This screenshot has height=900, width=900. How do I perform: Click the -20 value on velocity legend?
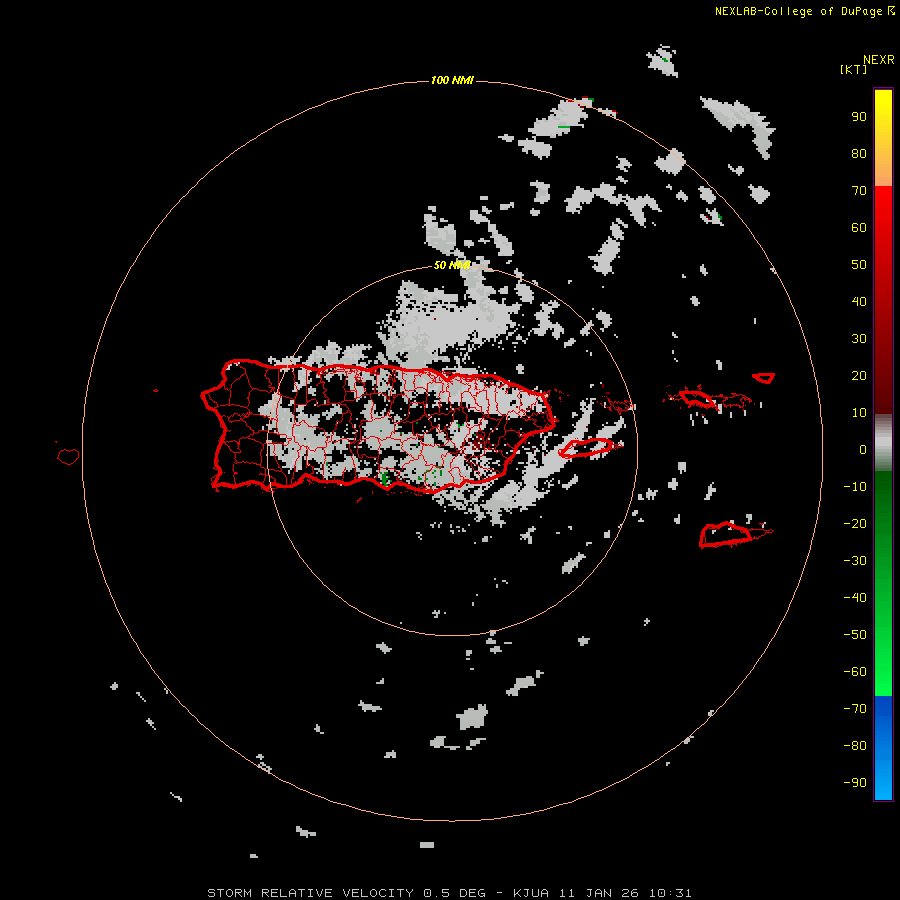(x=855, y=524)
